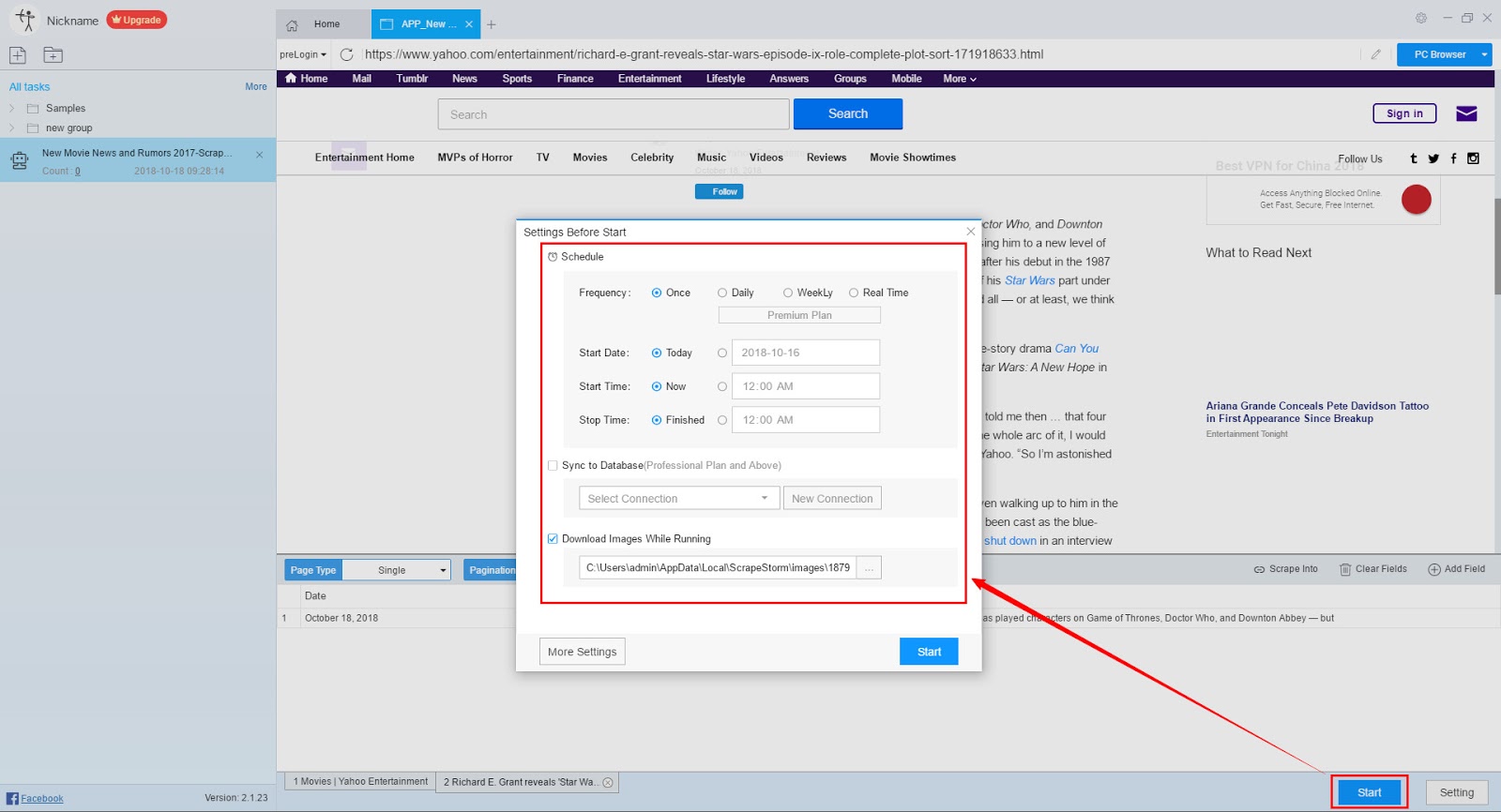Click the New Connection button
The image size is (1501, 812).
coord(832,498)
